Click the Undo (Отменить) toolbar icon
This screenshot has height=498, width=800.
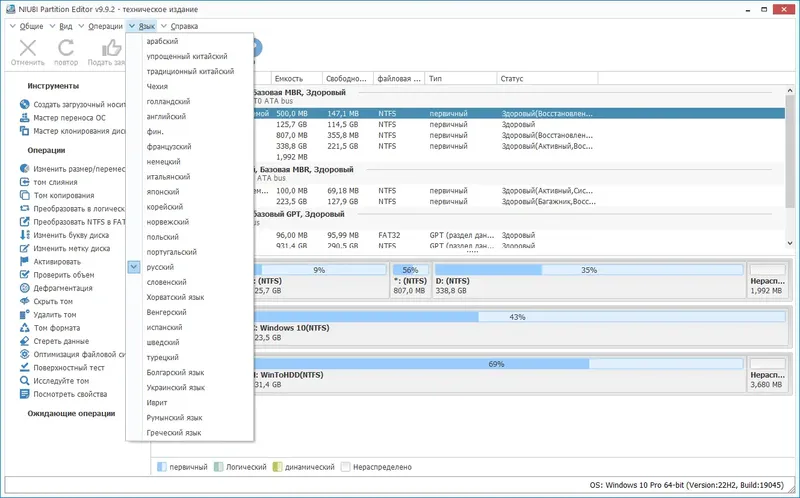[28, 48]
